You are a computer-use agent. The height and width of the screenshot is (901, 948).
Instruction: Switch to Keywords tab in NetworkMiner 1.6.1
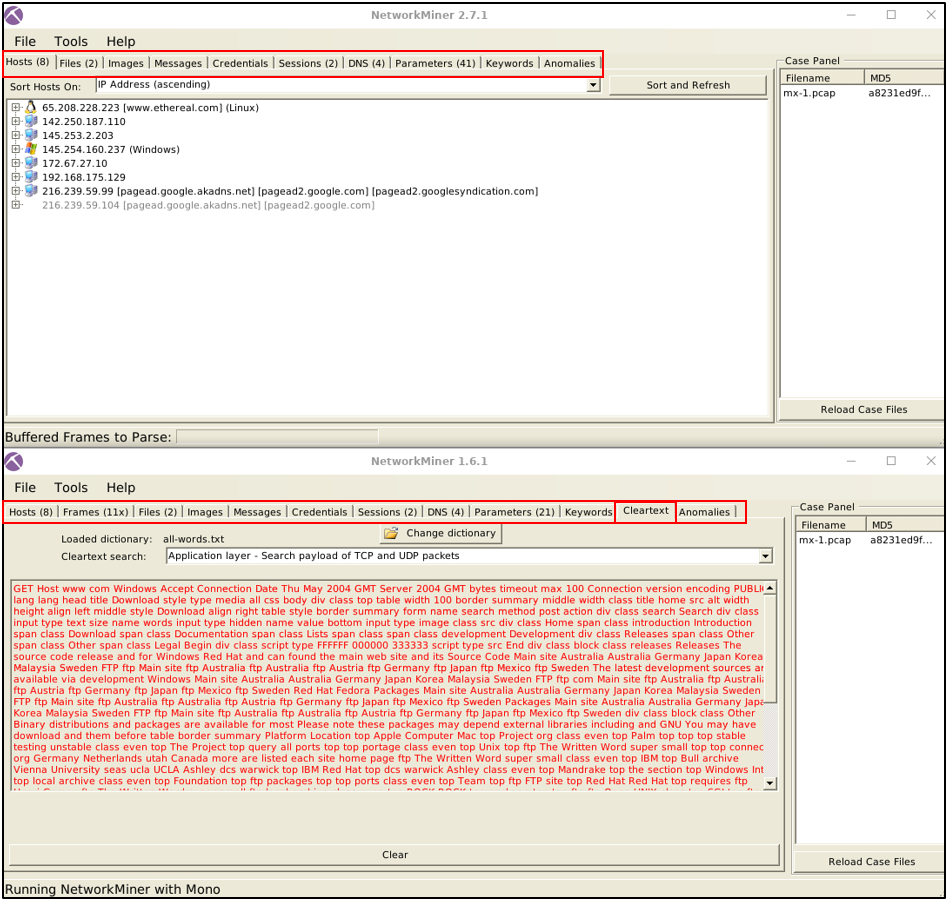click(x=588, y=512)
